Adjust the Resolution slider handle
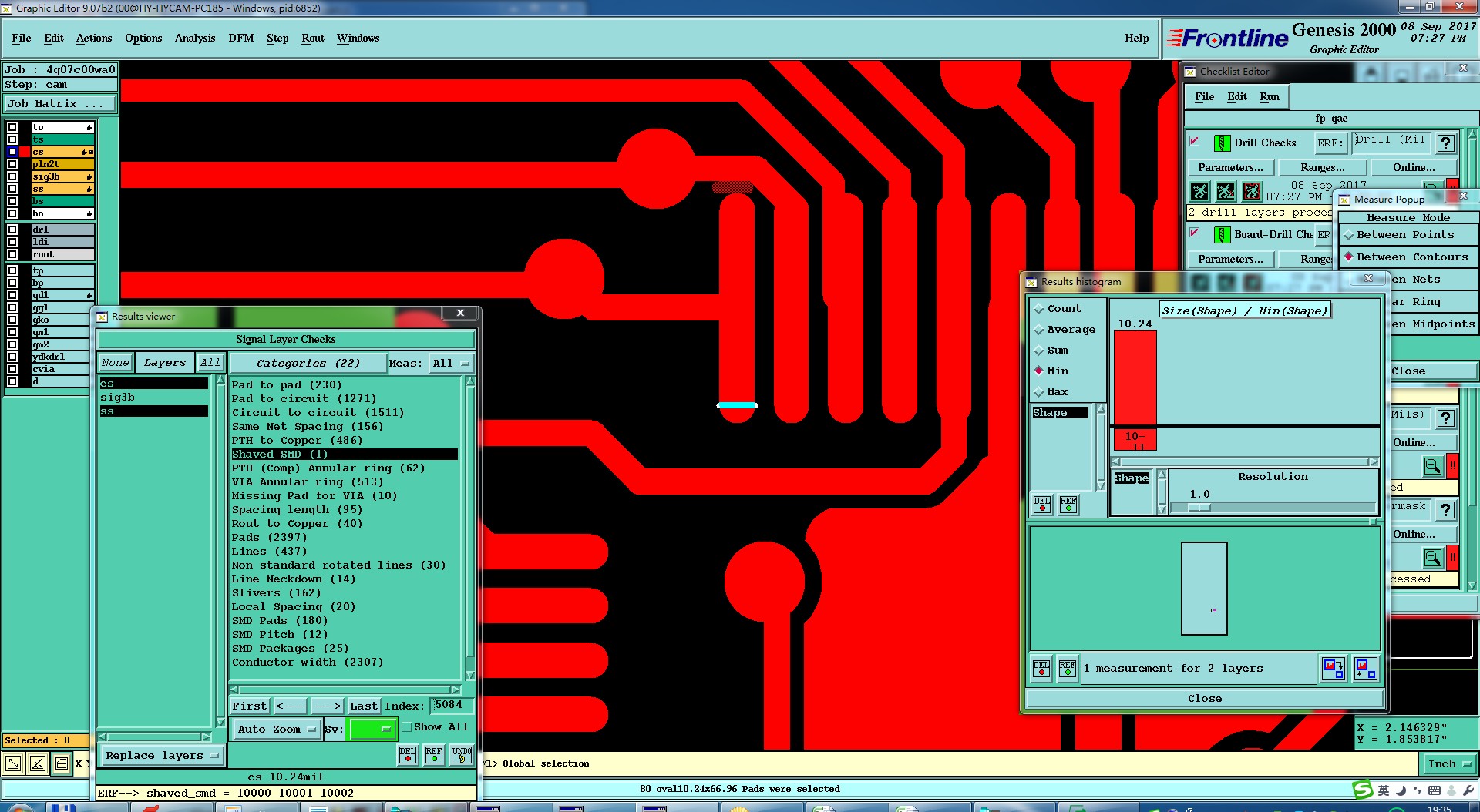This screenshot has width=1480, height=812. click(x=1199, y=507)
